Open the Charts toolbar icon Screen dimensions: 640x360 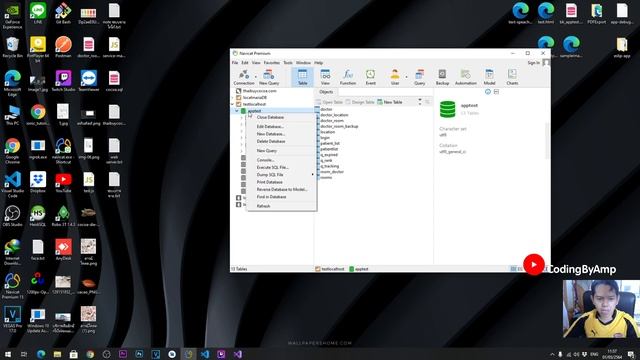click(x=512, y=77)
